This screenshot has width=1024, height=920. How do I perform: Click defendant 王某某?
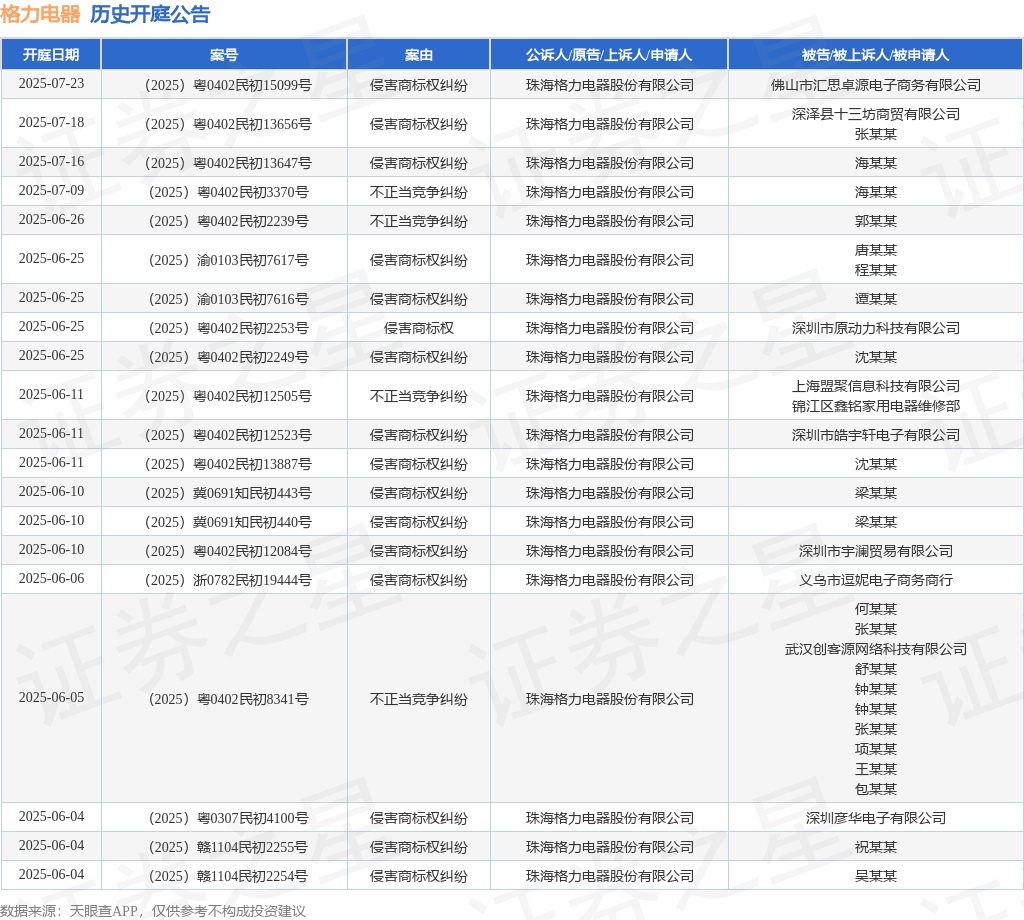coord(876,770)
